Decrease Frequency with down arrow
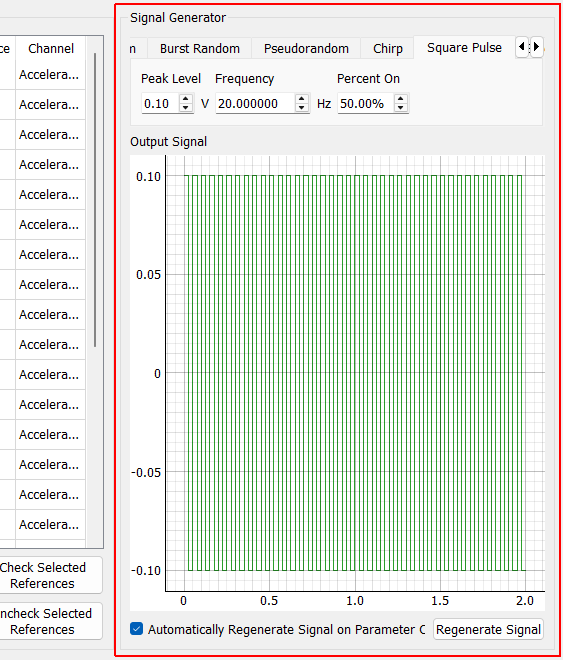This screenshot has height=660, width=563. point(301,108)
